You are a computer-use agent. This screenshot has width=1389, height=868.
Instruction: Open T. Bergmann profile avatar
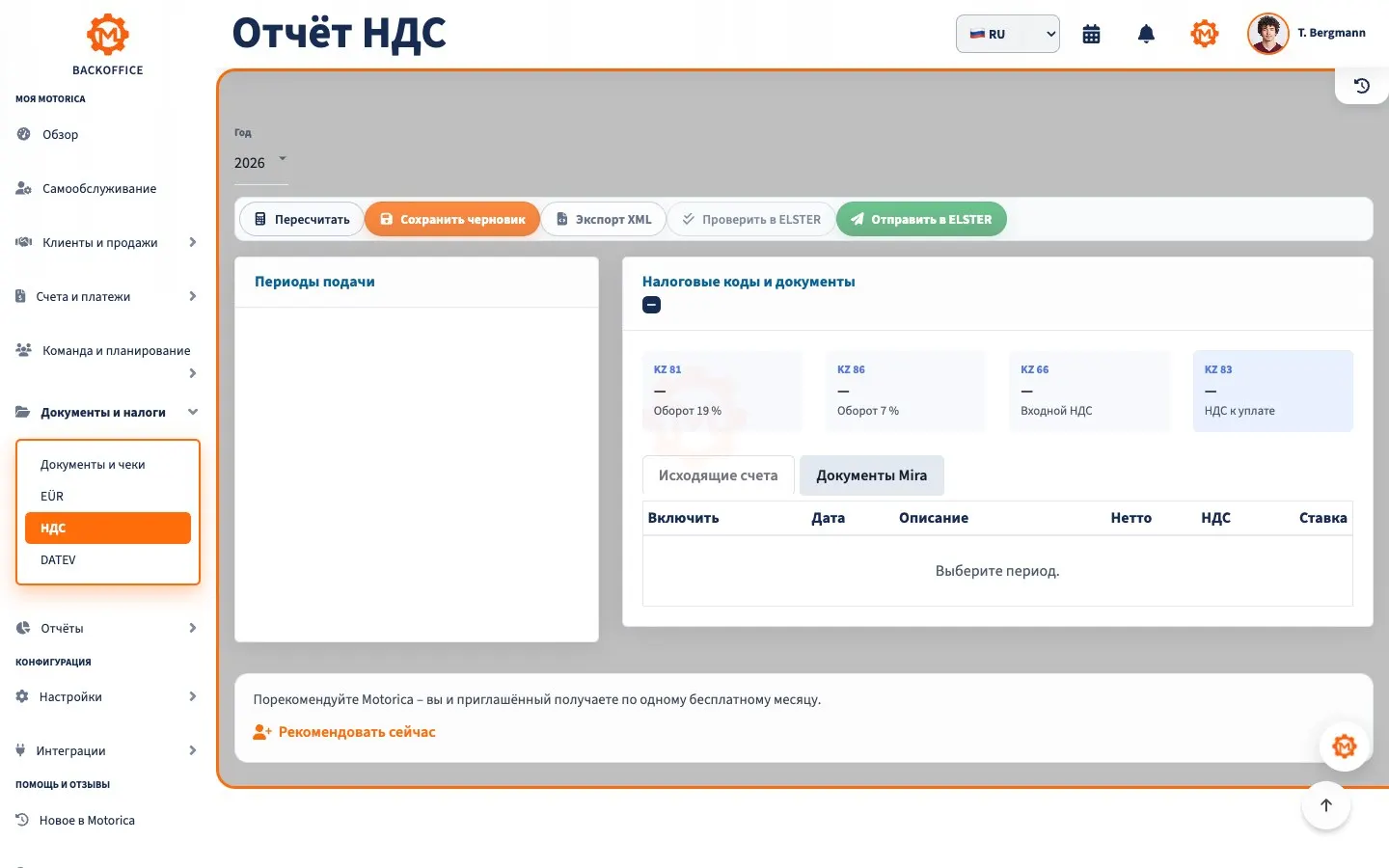click(1267, 34)
